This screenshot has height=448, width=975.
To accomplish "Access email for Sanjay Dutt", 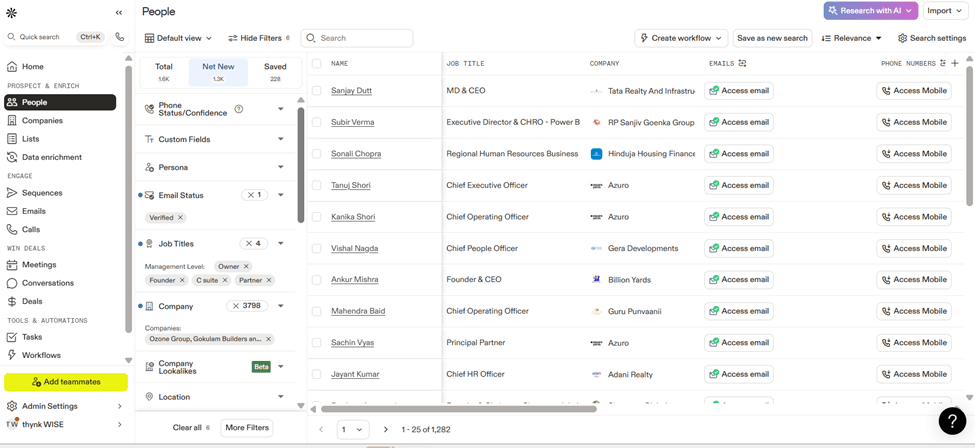I will [x=739, y=91].
